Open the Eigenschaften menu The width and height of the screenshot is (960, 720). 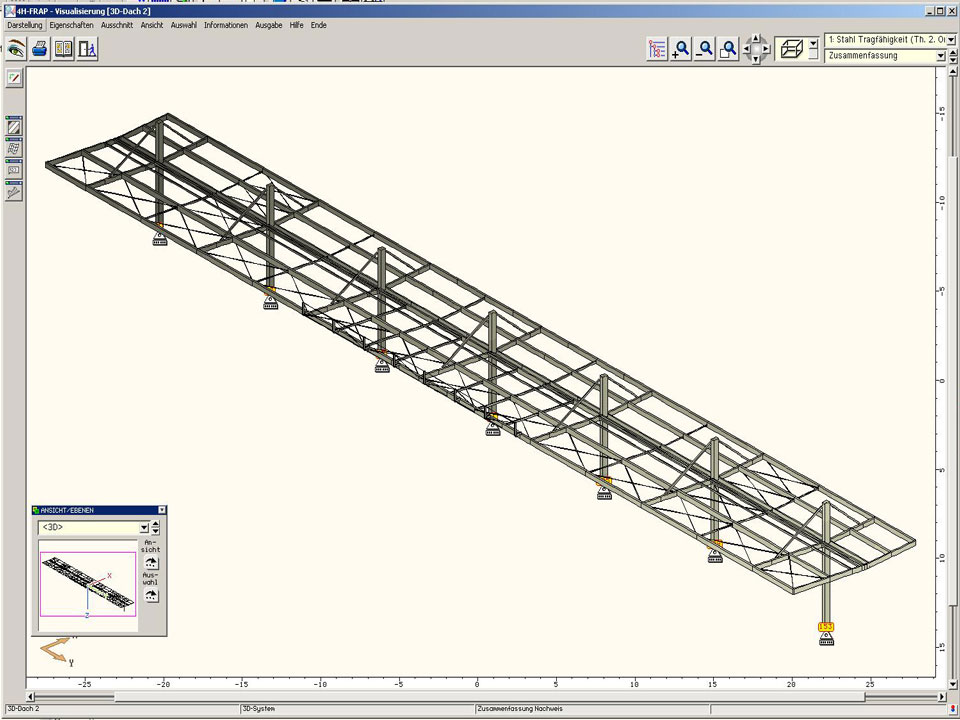coord(71,25)
